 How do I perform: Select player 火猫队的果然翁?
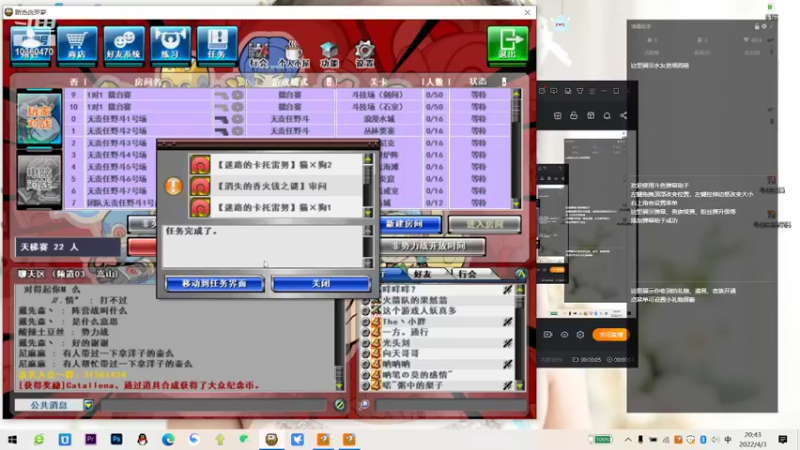[x=438, y=300]
